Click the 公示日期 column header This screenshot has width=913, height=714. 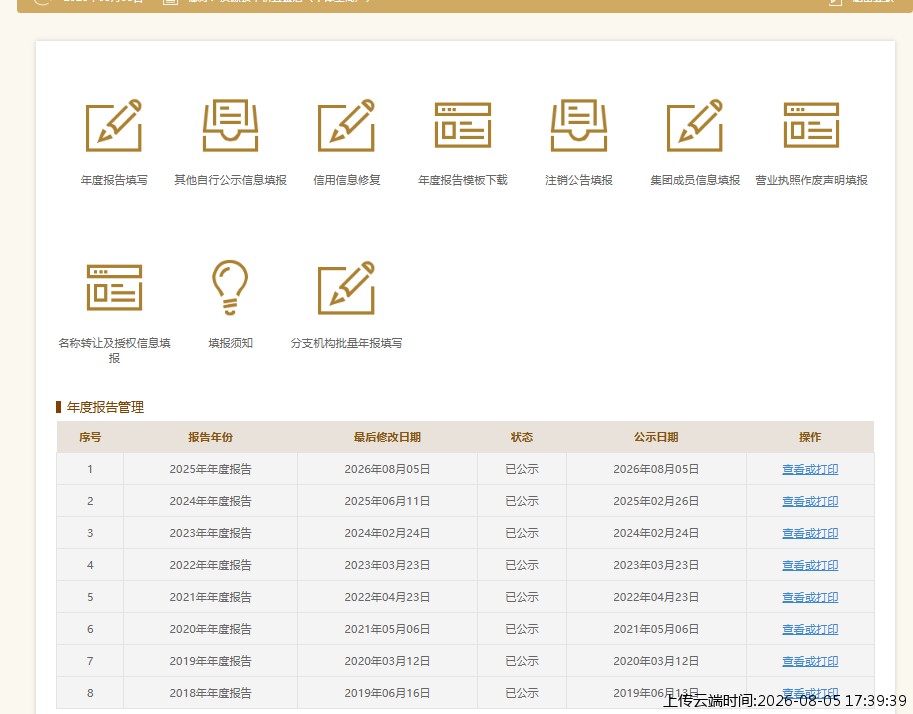(x=656, y=437)
